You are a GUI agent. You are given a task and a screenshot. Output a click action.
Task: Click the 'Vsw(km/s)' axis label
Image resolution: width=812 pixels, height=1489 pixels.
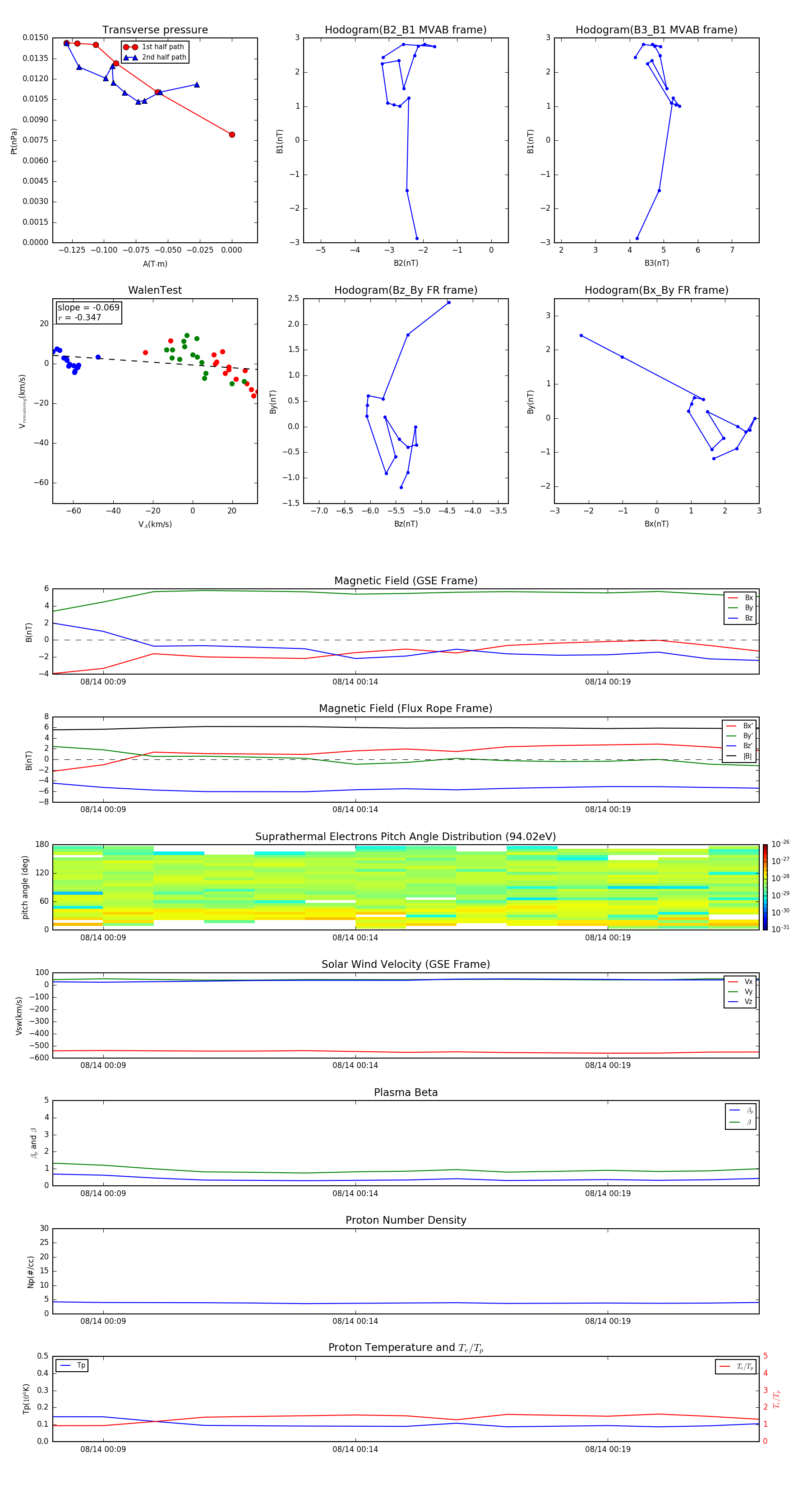[19, 1016]
